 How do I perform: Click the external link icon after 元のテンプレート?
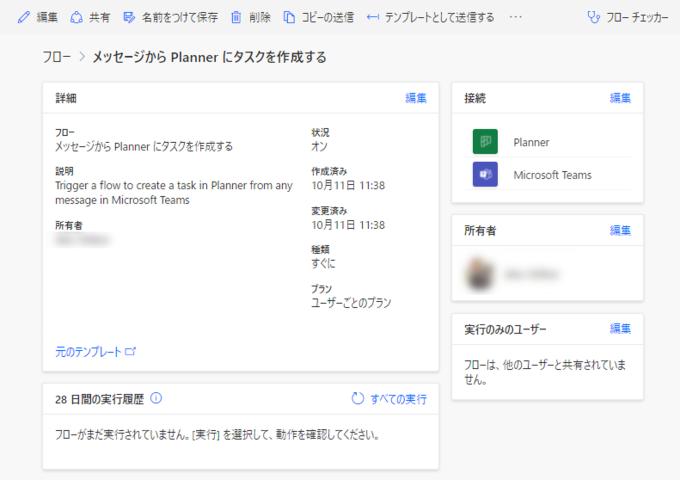pos(131,351)
